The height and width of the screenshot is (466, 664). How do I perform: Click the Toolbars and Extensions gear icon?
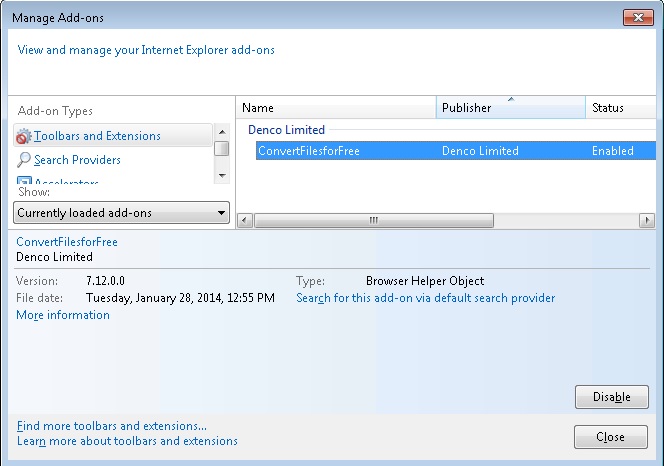point(24,136)
